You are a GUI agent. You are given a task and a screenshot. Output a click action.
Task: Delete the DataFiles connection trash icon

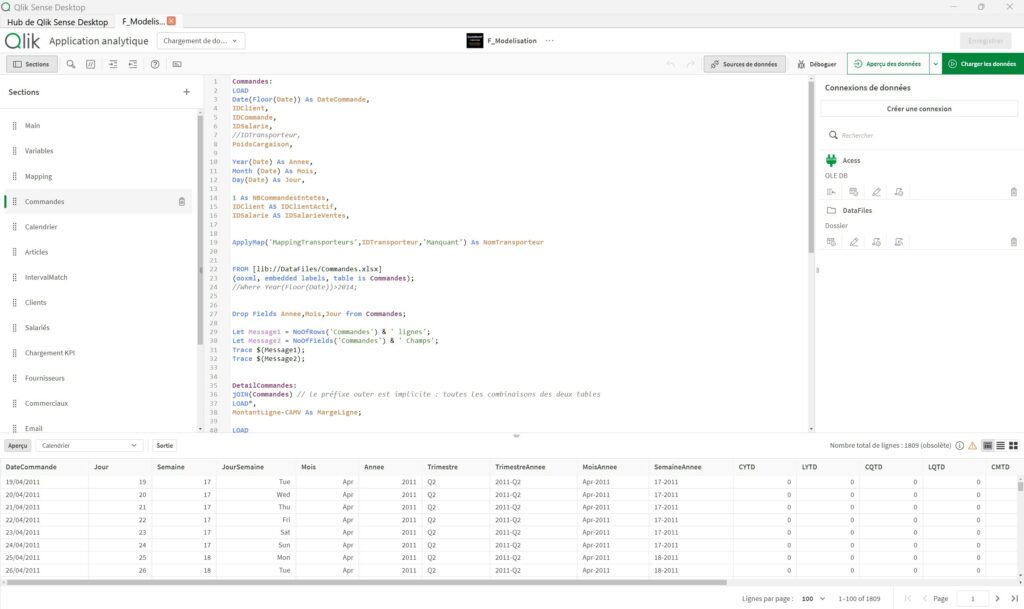tap(1014, 242)
